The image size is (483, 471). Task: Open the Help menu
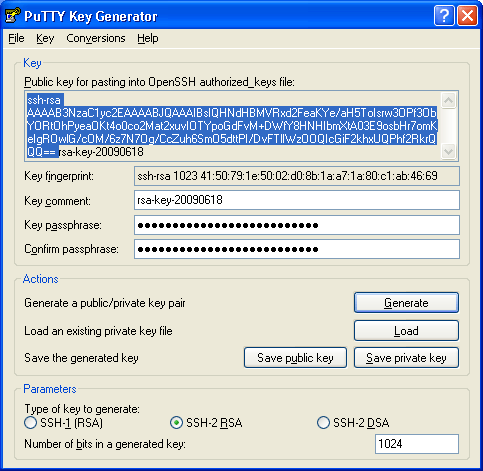pyautogui.click(x=148, y=38)
